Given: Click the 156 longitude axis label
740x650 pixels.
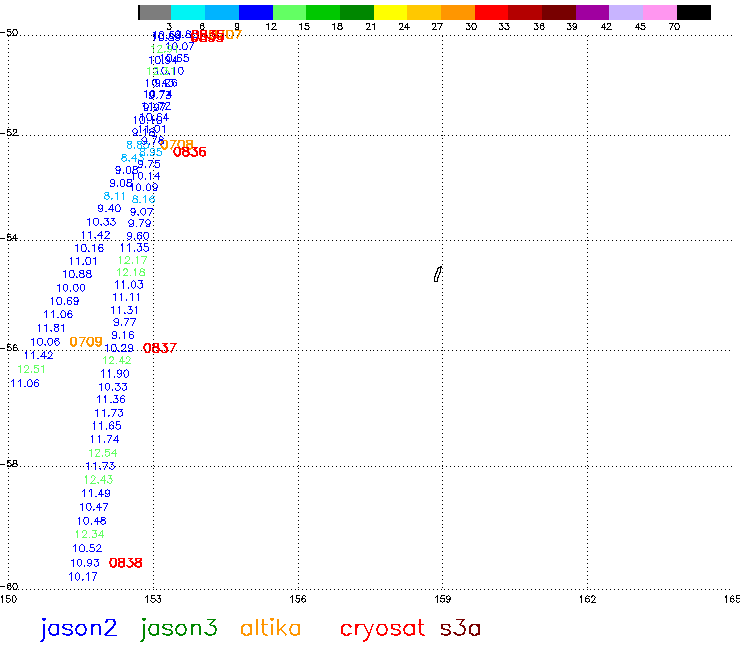Looking at the screenshot, I should pyautogui.click(x=298, y=599).
